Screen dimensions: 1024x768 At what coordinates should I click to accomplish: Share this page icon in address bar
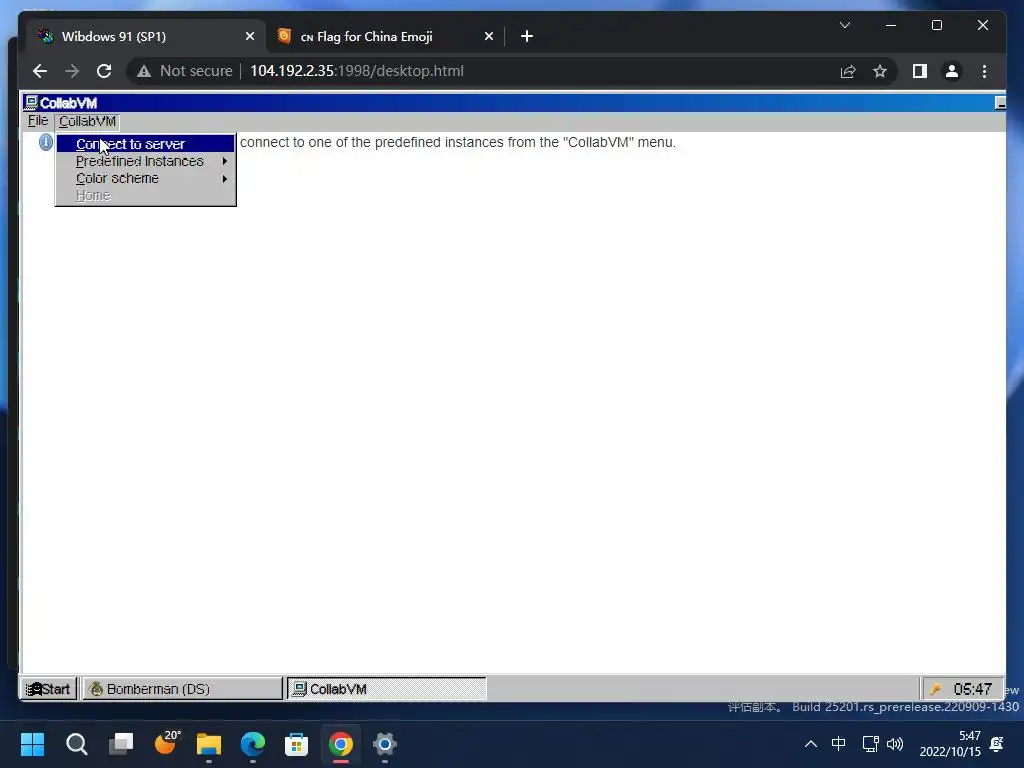click(848, 71)
